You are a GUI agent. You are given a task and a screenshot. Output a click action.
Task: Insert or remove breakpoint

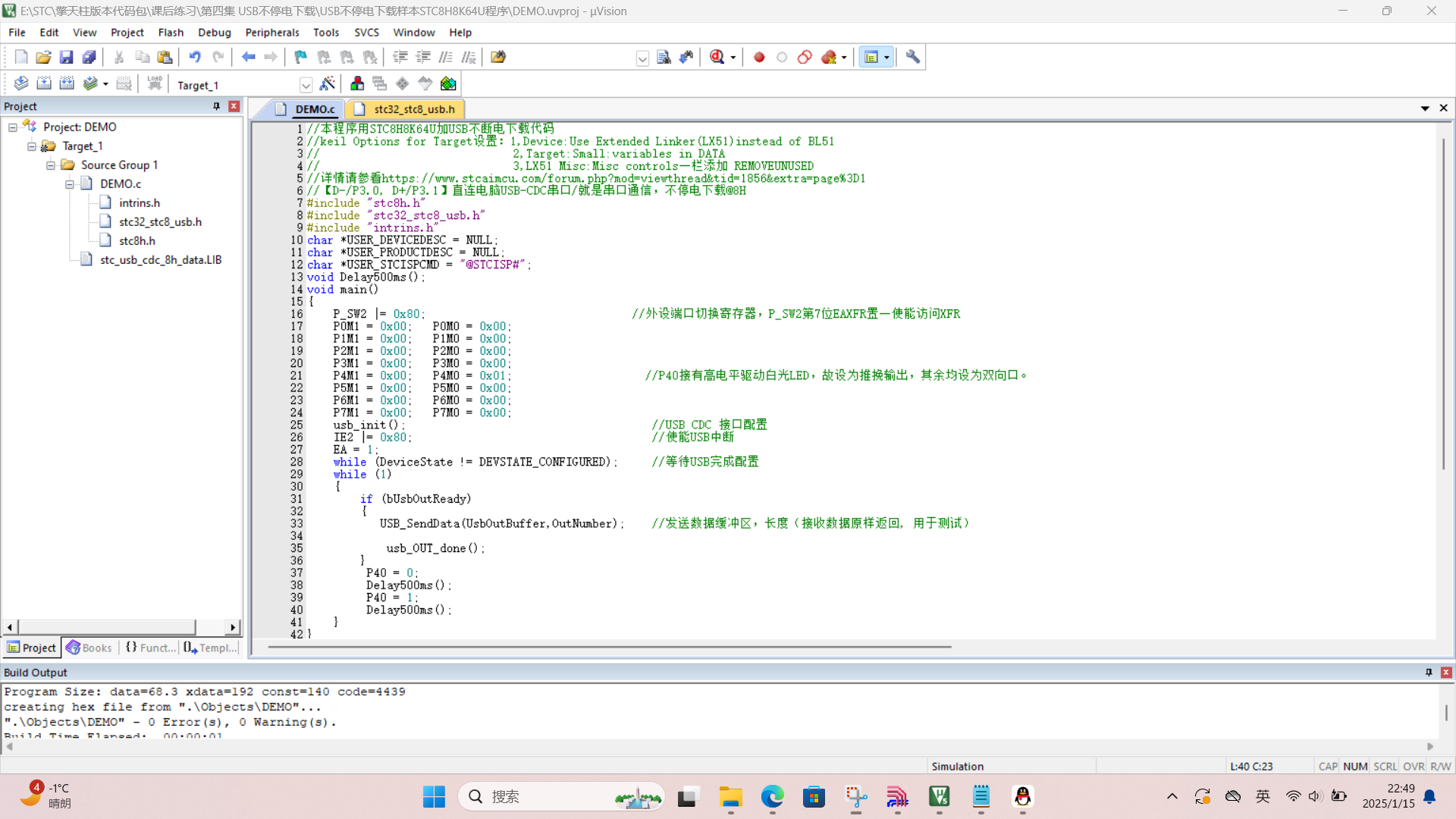tap(759, 57)
